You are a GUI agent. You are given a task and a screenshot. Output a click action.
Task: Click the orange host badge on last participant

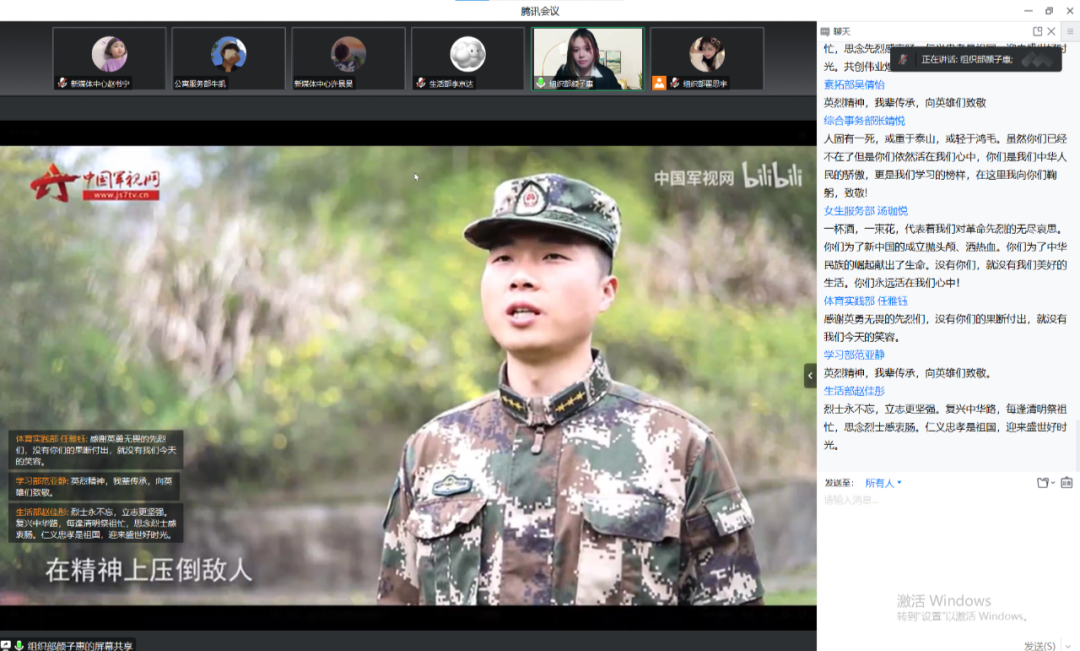[659, 84]
